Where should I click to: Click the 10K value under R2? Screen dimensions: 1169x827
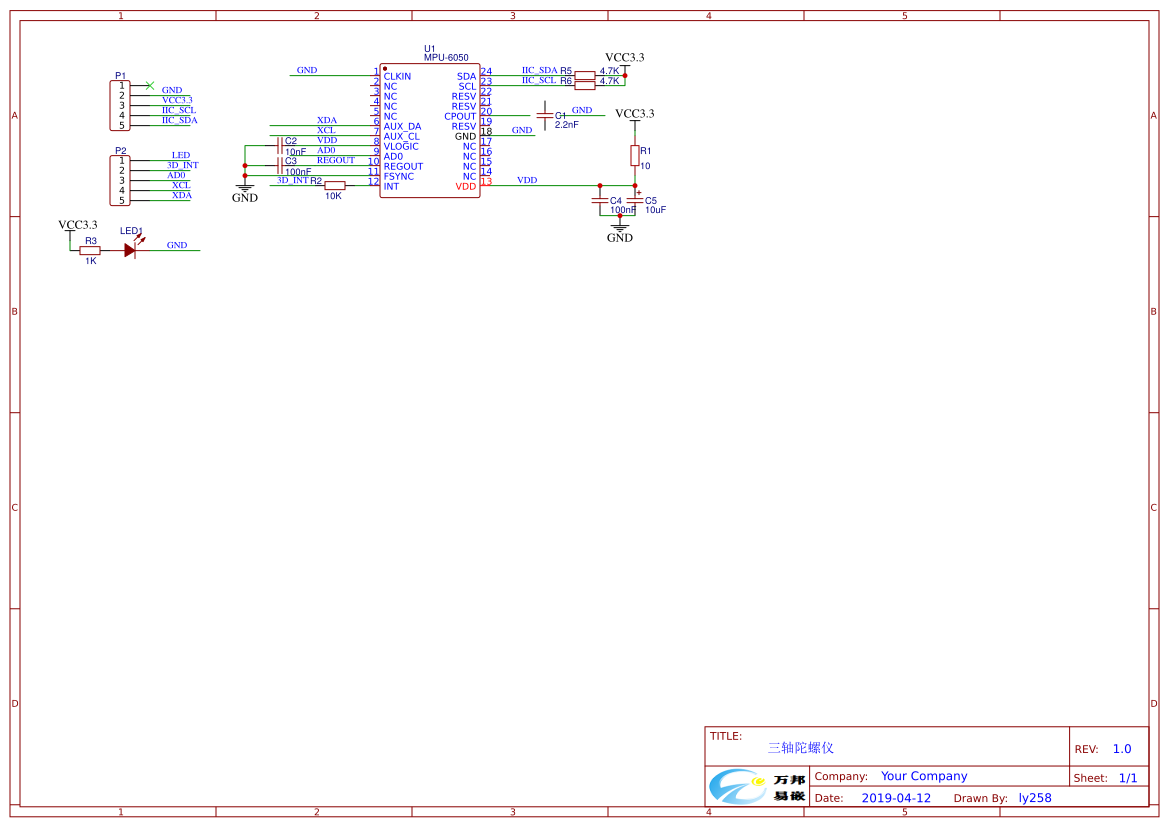pos(333,196)
